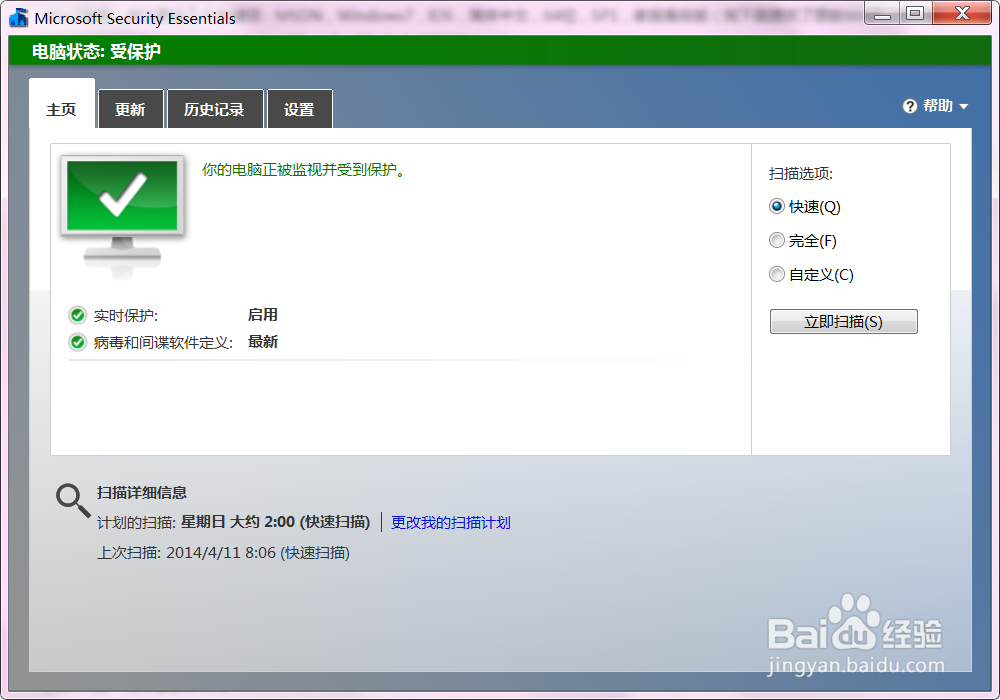Click the 帮助 label to show its menu
Screen dimensions: 1000x700
(x=935, y=105)
